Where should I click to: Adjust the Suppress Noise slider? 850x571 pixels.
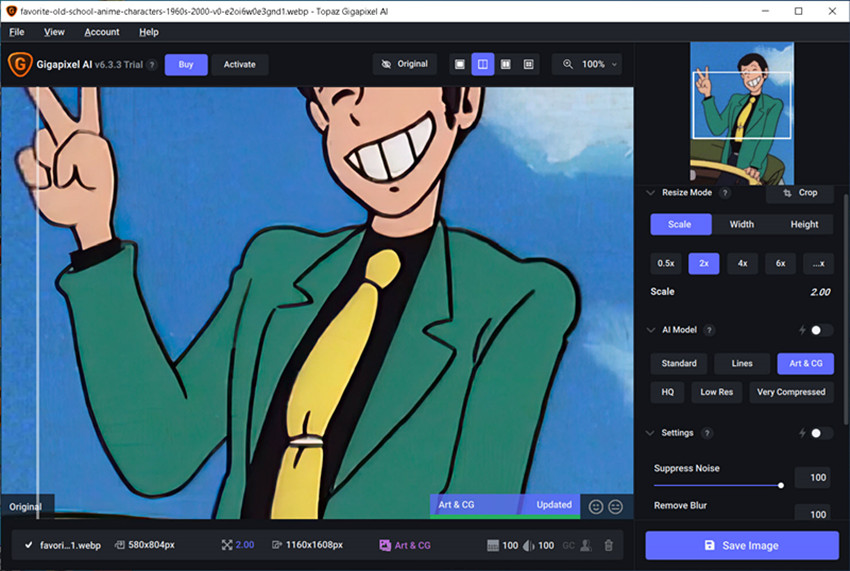719,485
